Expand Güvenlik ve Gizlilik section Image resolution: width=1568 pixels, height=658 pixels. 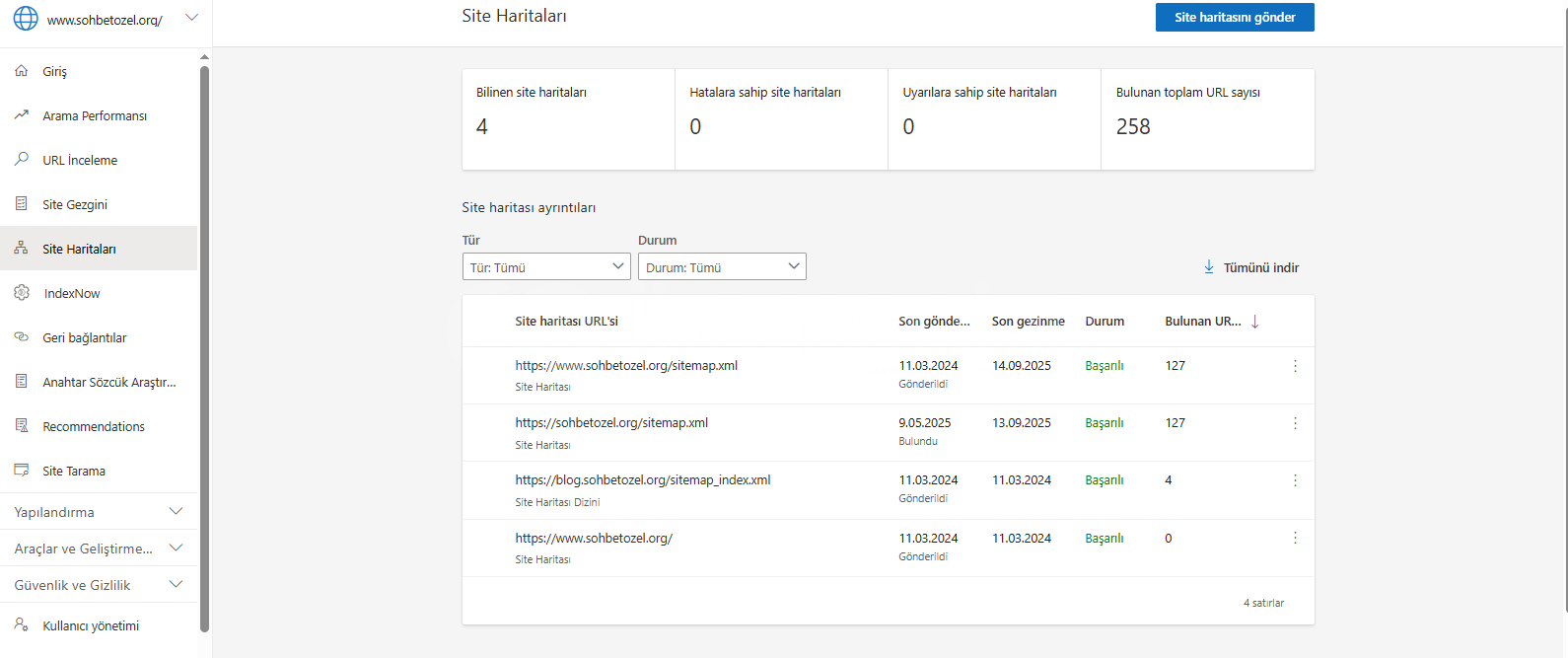99,585
